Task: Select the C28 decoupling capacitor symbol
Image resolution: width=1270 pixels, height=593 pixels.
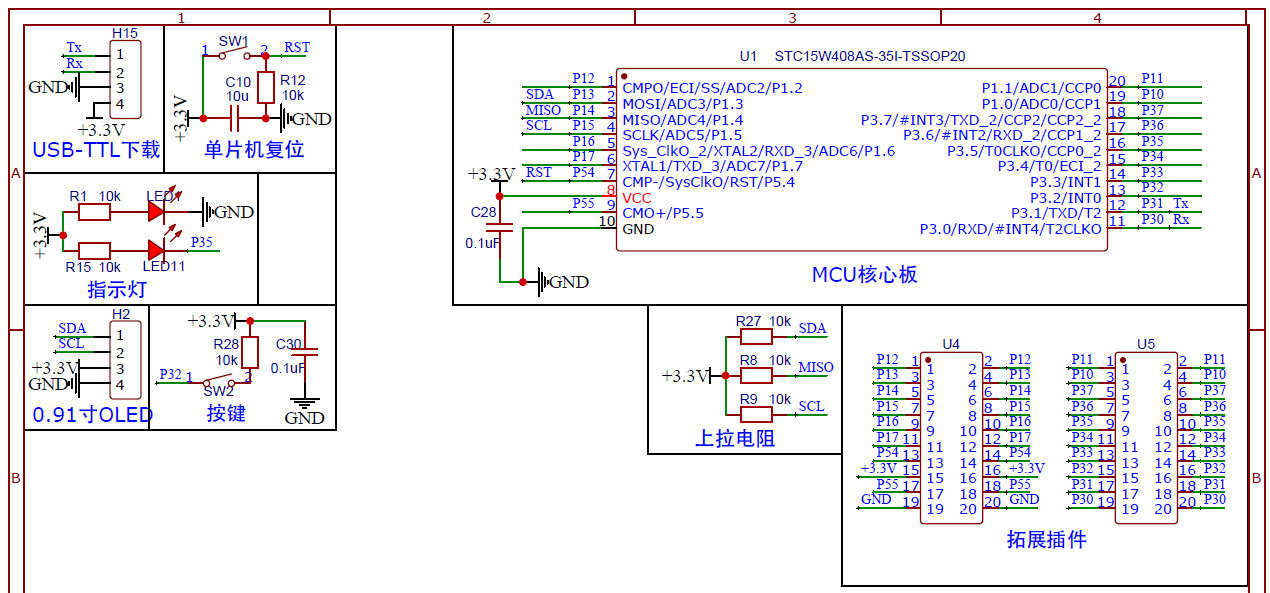Action: [x=501, y=227]
